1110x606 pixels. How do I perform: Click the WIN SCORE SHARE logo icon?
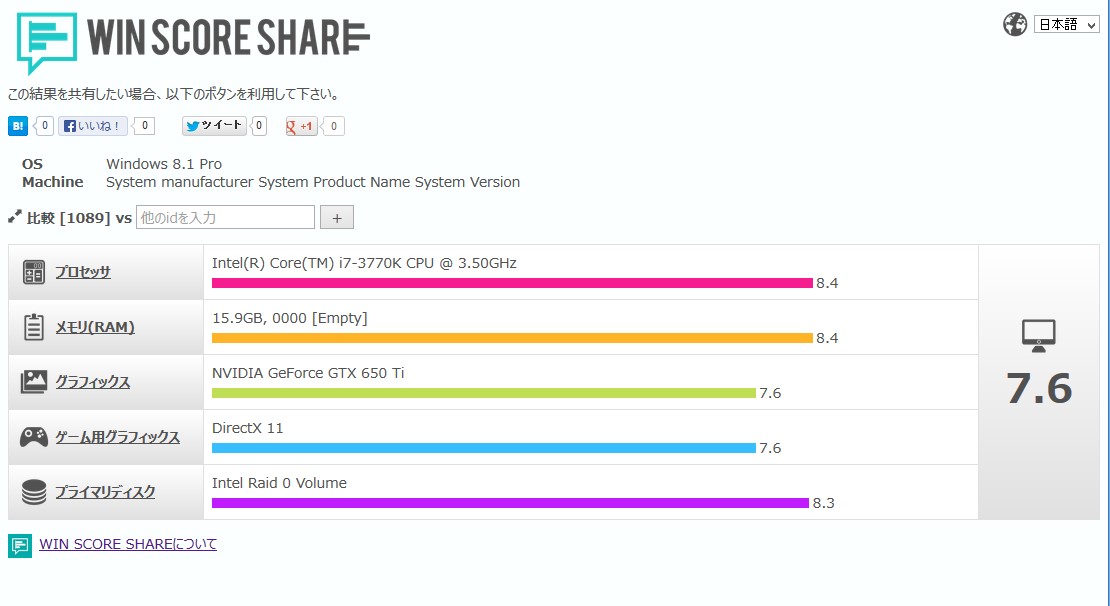point(47,42)
